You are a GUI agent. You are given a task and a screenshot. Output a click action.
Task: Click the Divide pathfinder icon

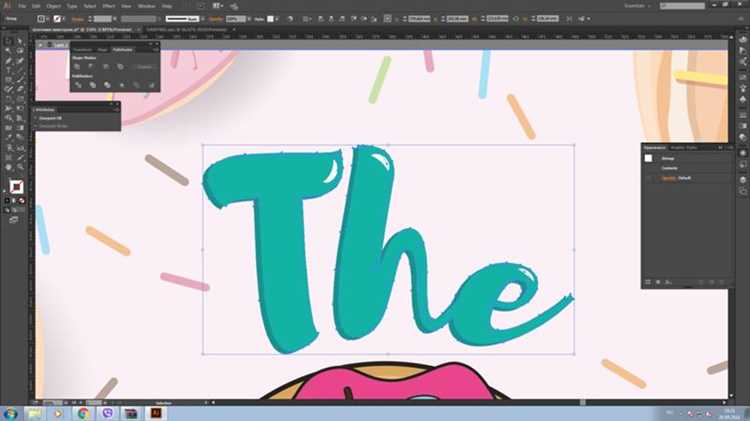click(x=78, y=85)
